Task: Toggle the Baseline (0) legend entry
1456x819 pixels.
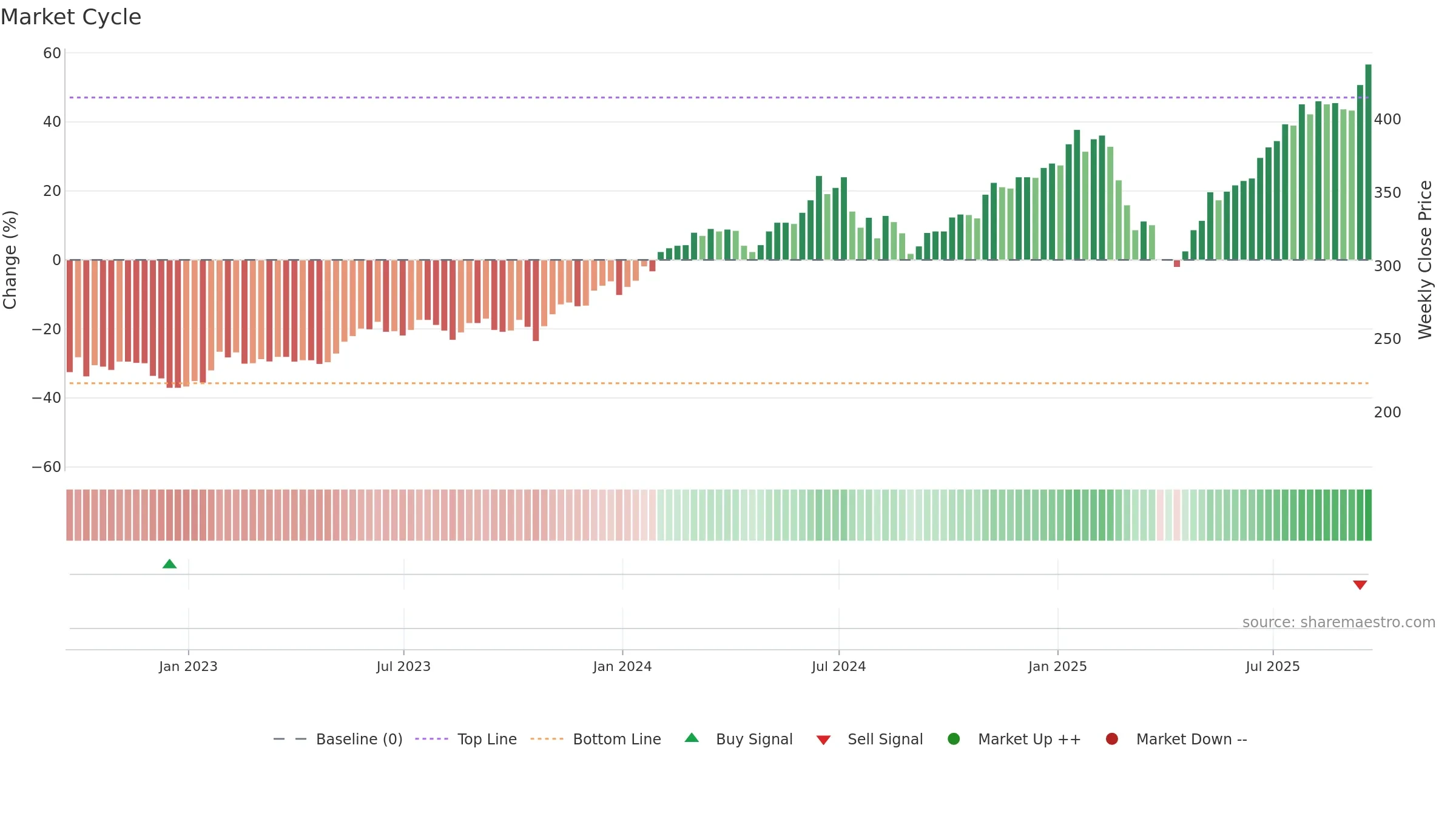Action: 338,739
